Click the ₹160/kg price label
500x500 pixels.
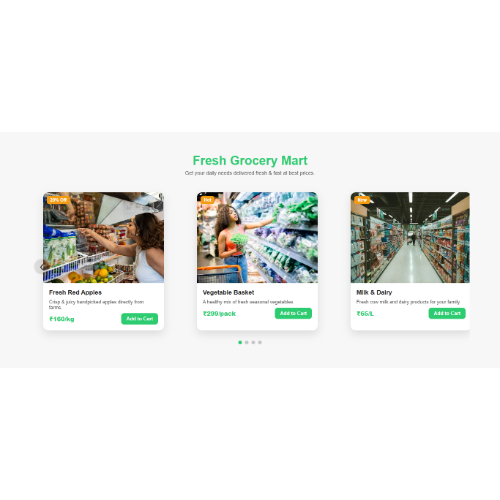coord(62,319)
